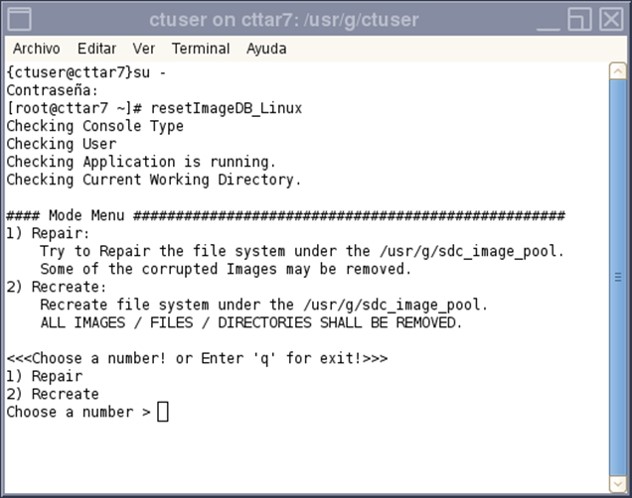Close the ctuser terminal window
This screenshot has width=632, height=498.
pyautogui.click(x=609, y=18)
